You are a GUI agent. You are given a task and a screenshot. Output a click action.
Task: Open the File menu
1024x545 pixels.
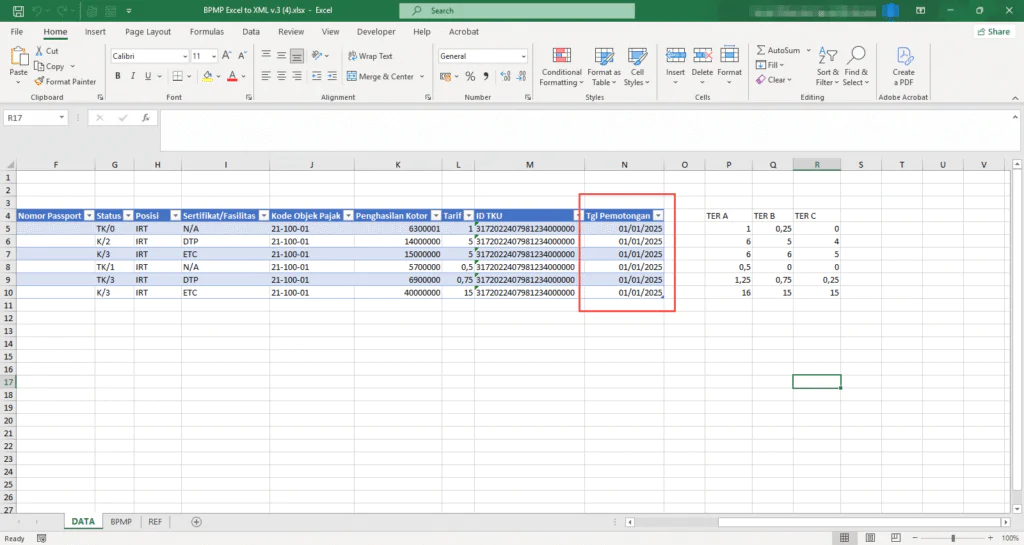17,31
